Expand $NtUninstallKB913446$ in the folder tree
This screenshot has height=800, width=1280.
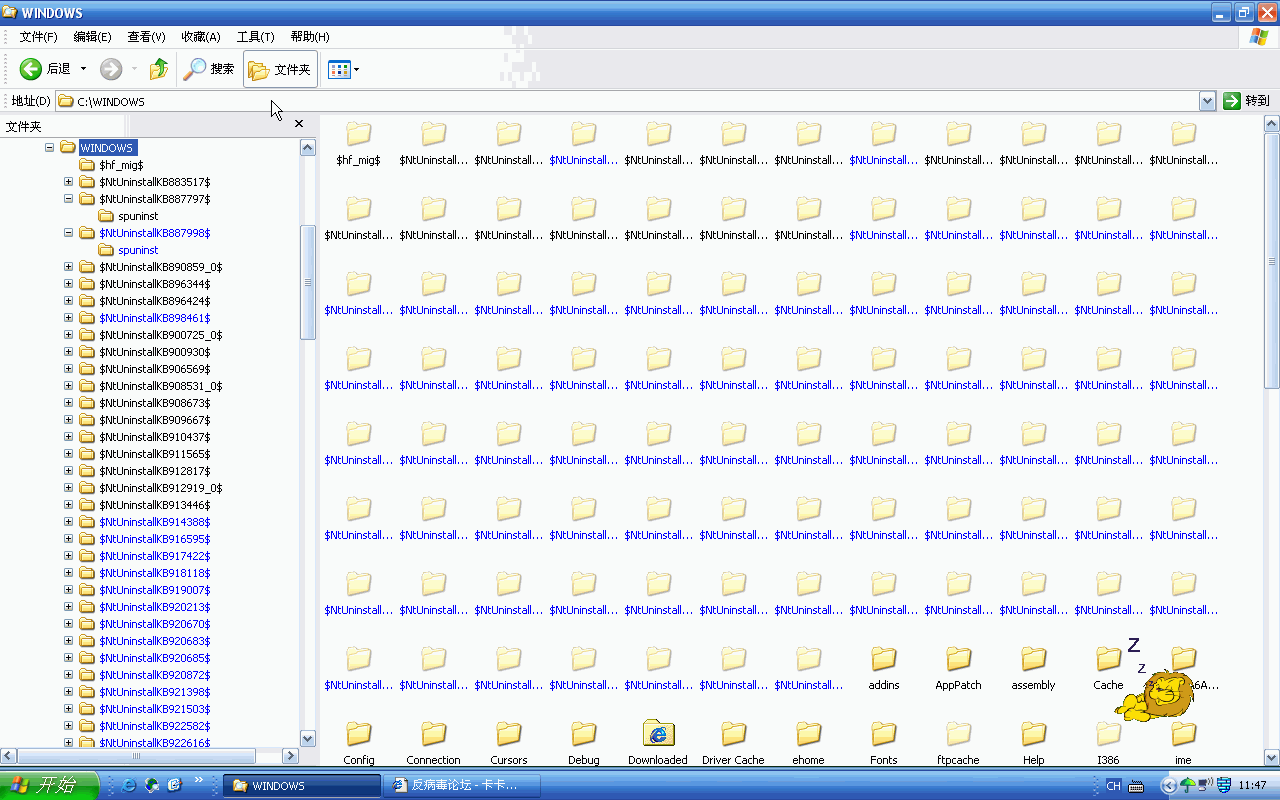coord(68,505)
